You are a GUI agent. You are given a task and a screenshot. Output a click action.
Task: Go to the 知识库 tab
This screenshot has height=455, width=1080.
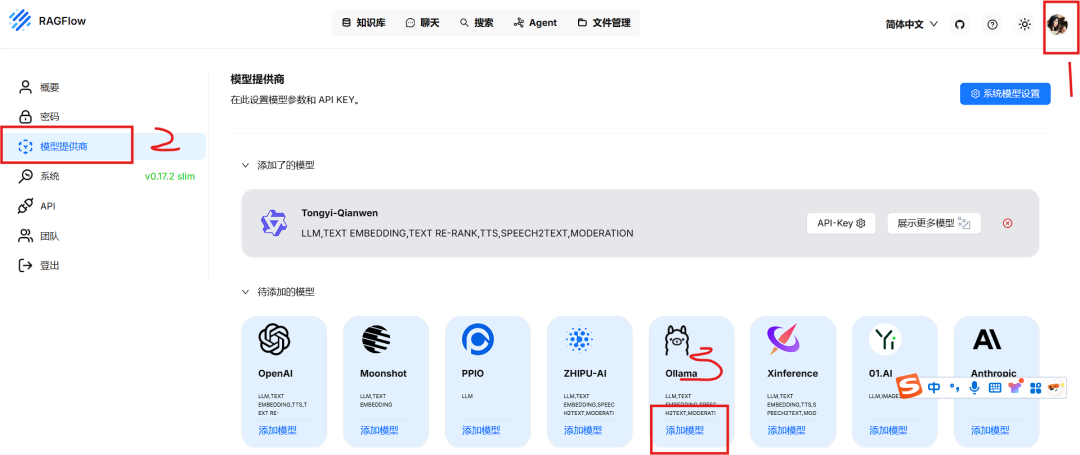[364, 23]
